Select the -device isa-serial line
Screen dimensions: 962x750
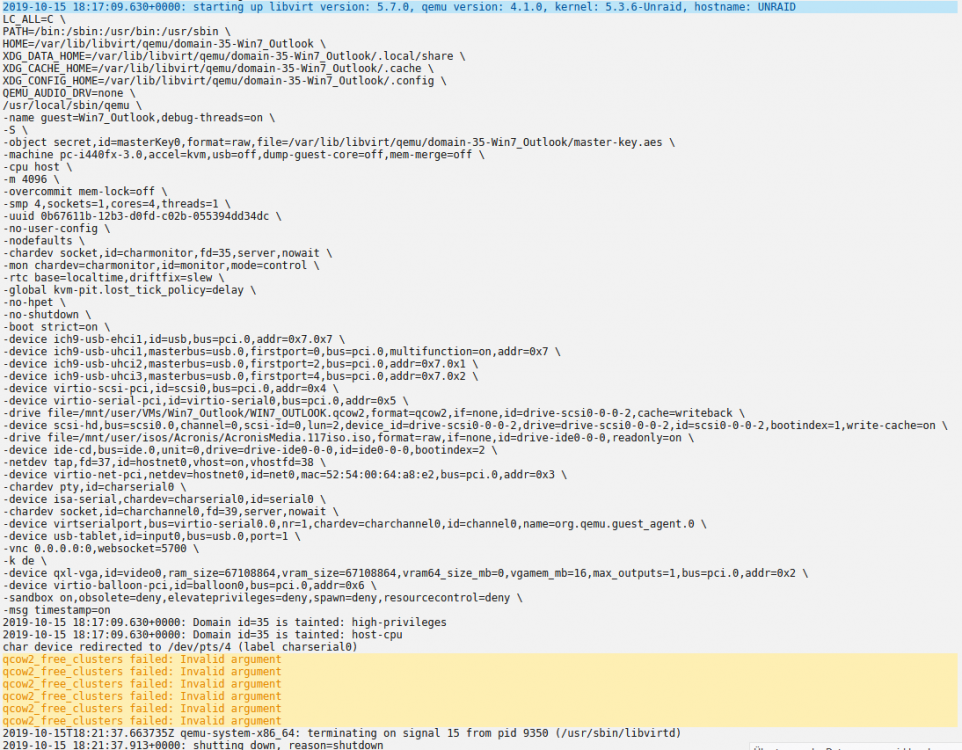(x=164, y=498)
